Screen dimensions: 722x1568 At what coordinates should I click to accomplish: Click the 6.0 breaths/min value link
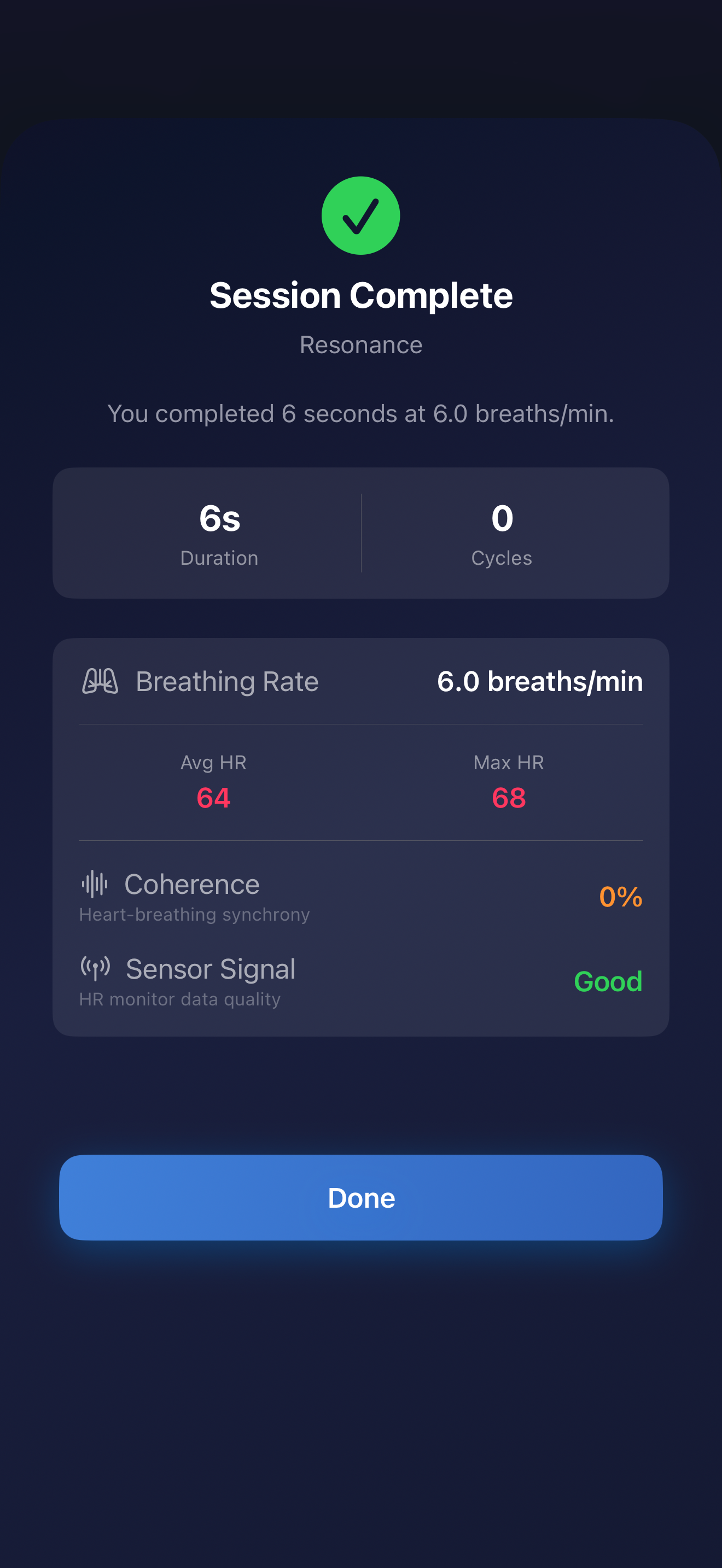click(x=540, y=682)
